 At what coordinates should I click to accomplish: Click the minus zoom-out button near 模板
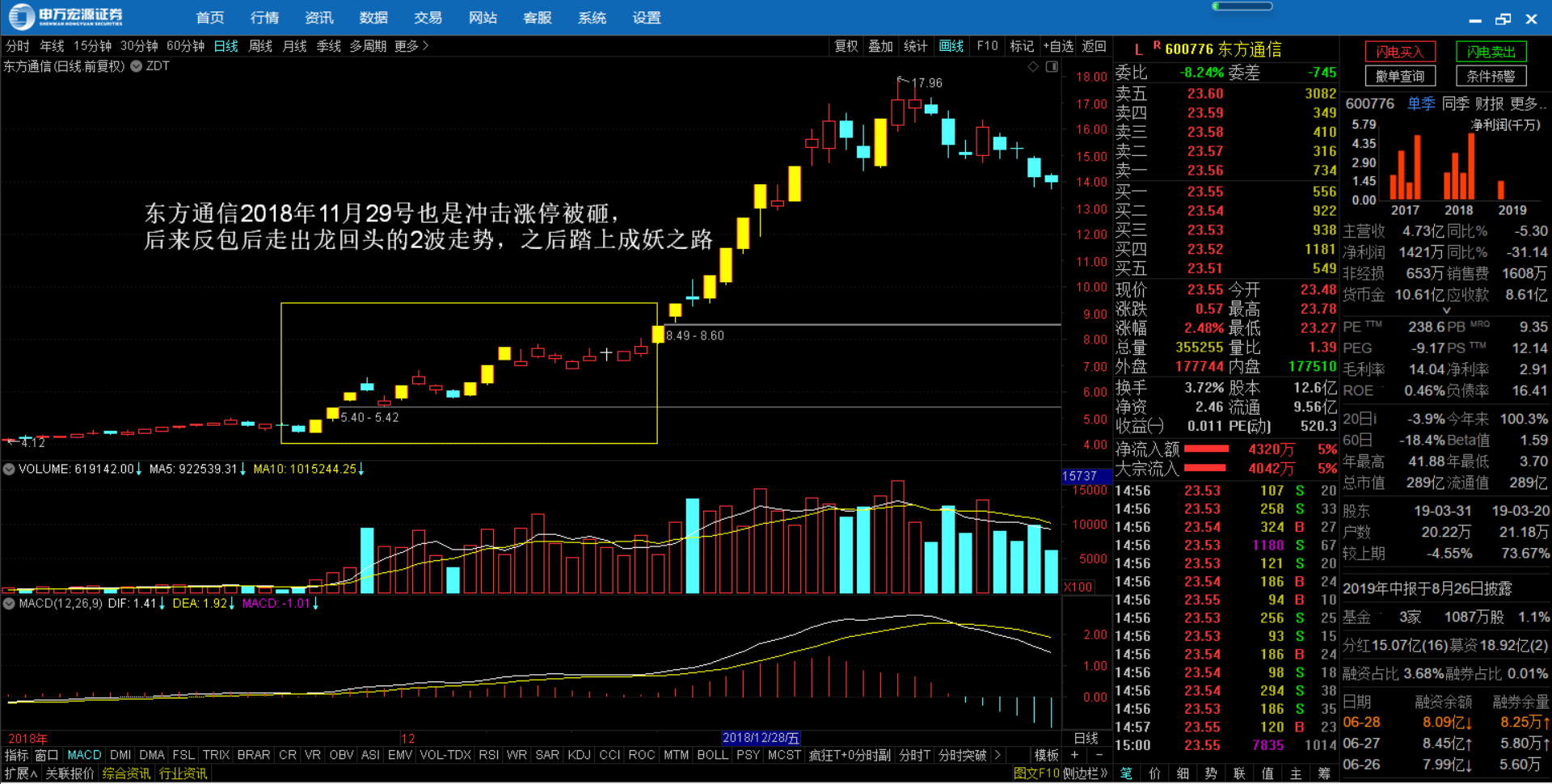coord(1098,755)
